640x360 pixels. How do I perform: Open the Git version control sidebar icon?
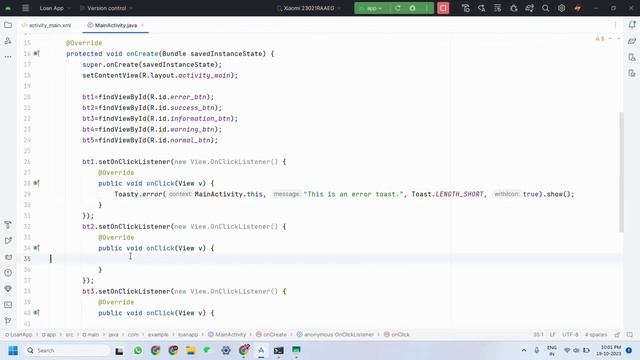(x=8, y=321)
